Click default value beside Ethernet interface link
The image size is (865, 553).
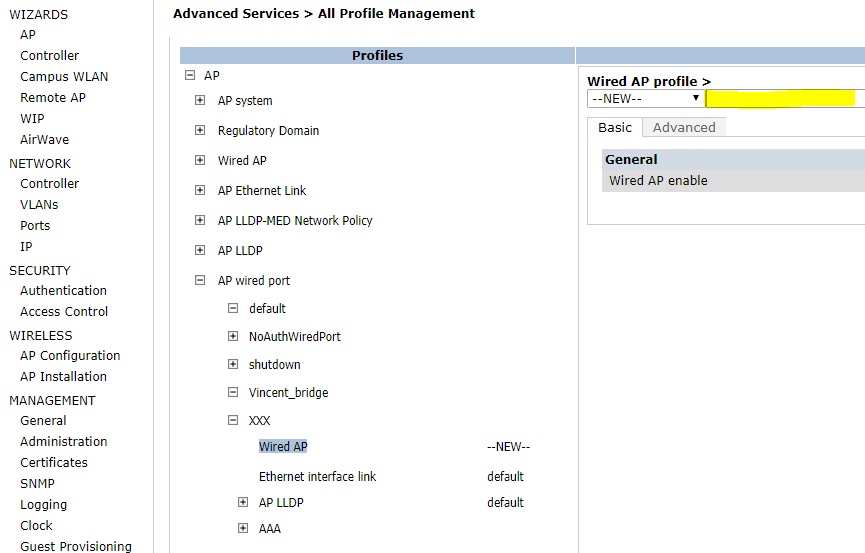[x=505, y=477]
